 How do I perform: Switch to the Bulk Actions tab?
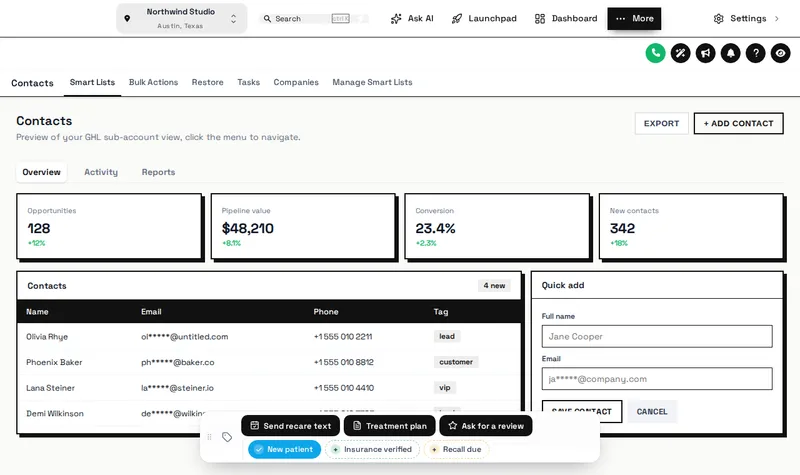tap(154, 82)
